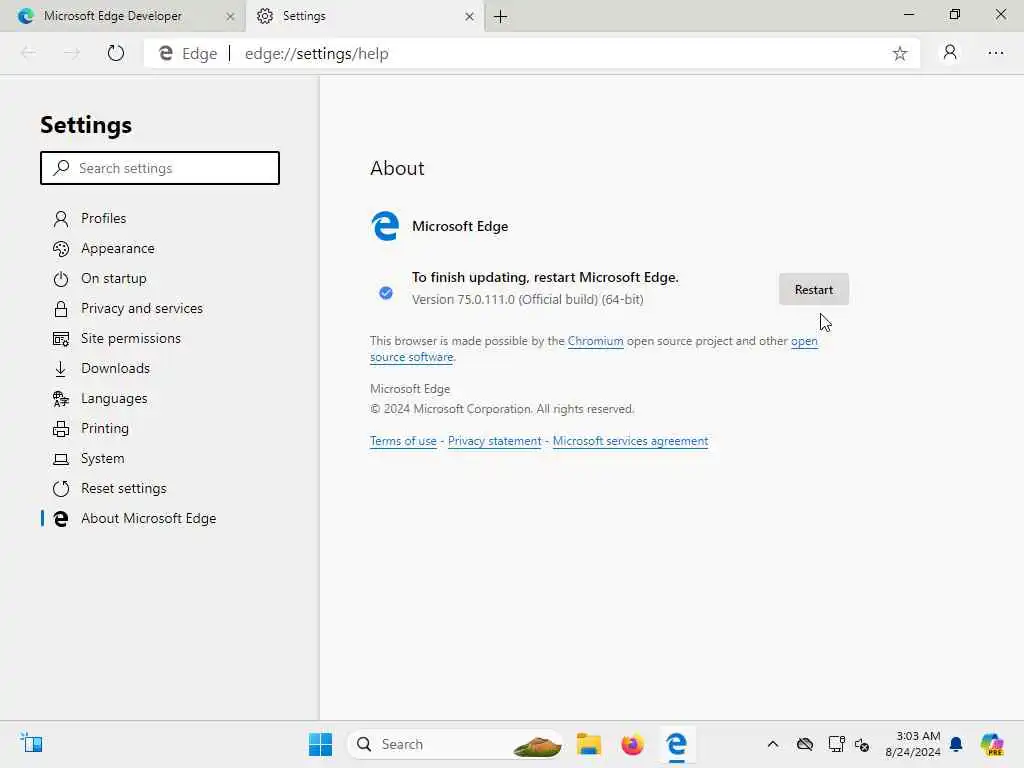The image size is (1024, 768).
Task: Click the Microsoft Edge logo in About section
Action: (x=385, y=226)
